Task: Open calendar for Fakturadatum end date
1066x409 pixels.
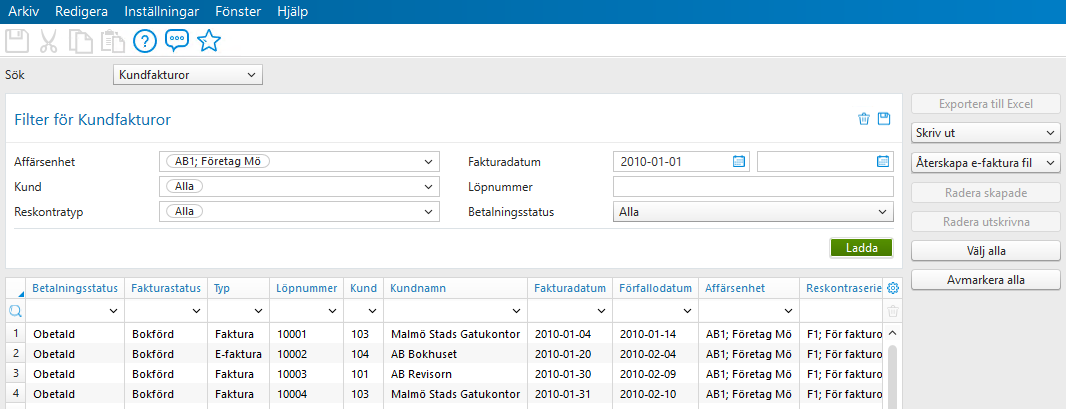Action: point(882,162)
